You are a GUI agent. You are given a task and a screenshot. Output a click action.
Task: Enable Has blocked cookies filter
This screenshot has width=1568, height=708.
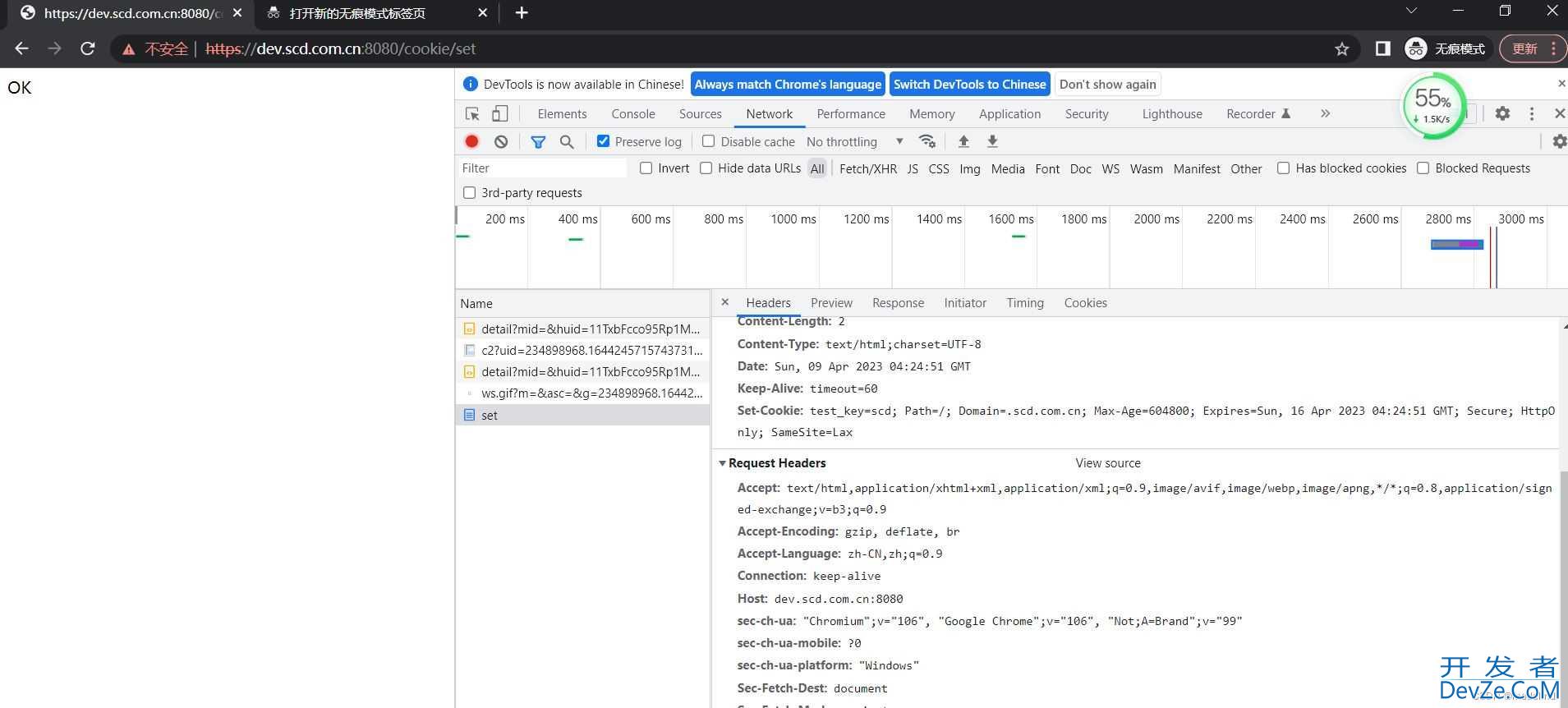[x=1283, y=168]
